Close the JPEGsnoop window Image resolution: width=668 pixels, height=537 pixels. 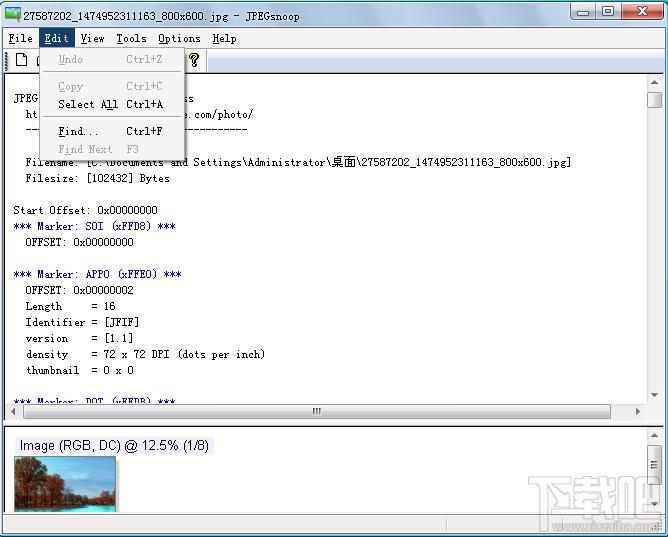coord(642,12)
